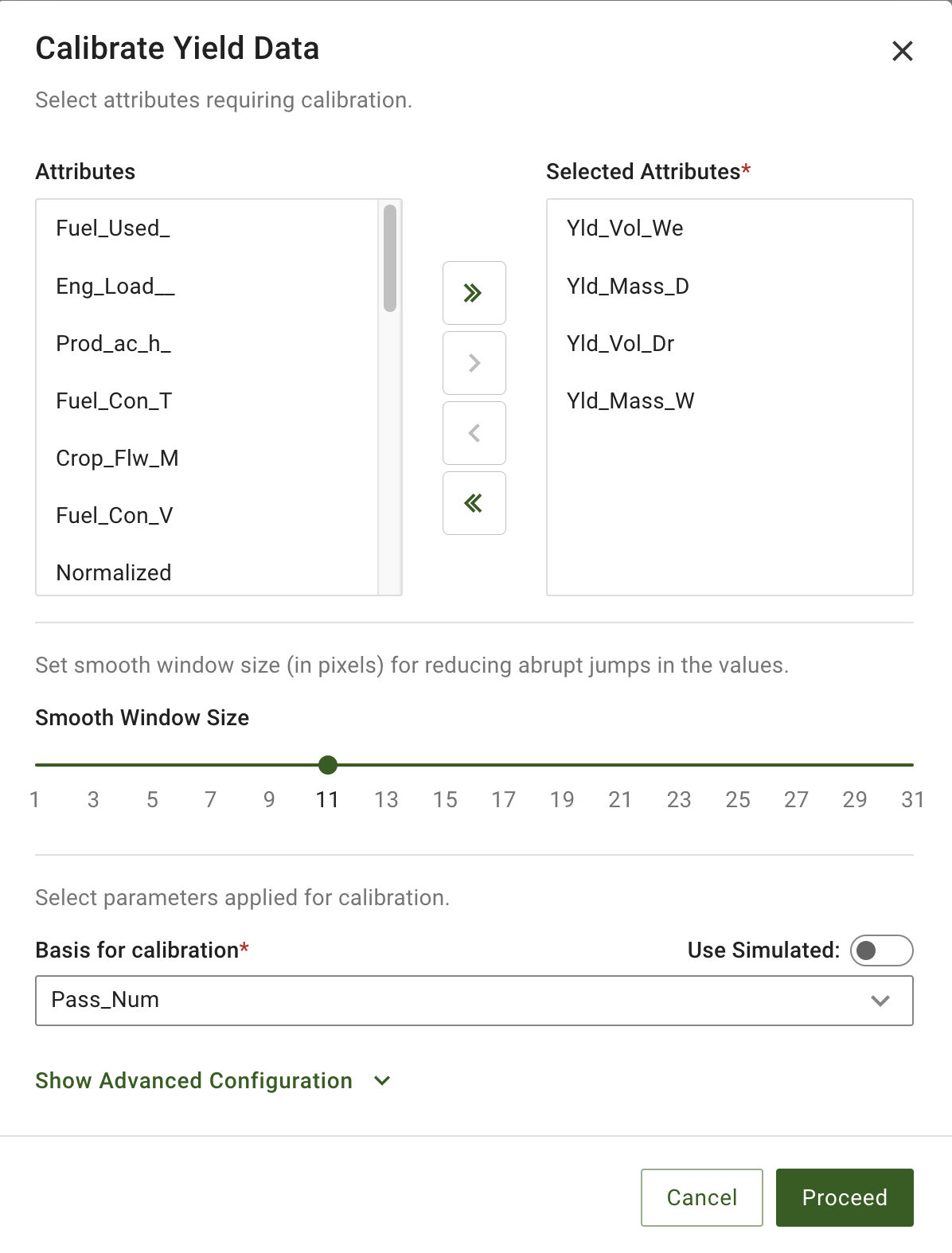952x1253 pixels.
Task: Select Eng_Load__ attribute item
Action: [115, 287]
